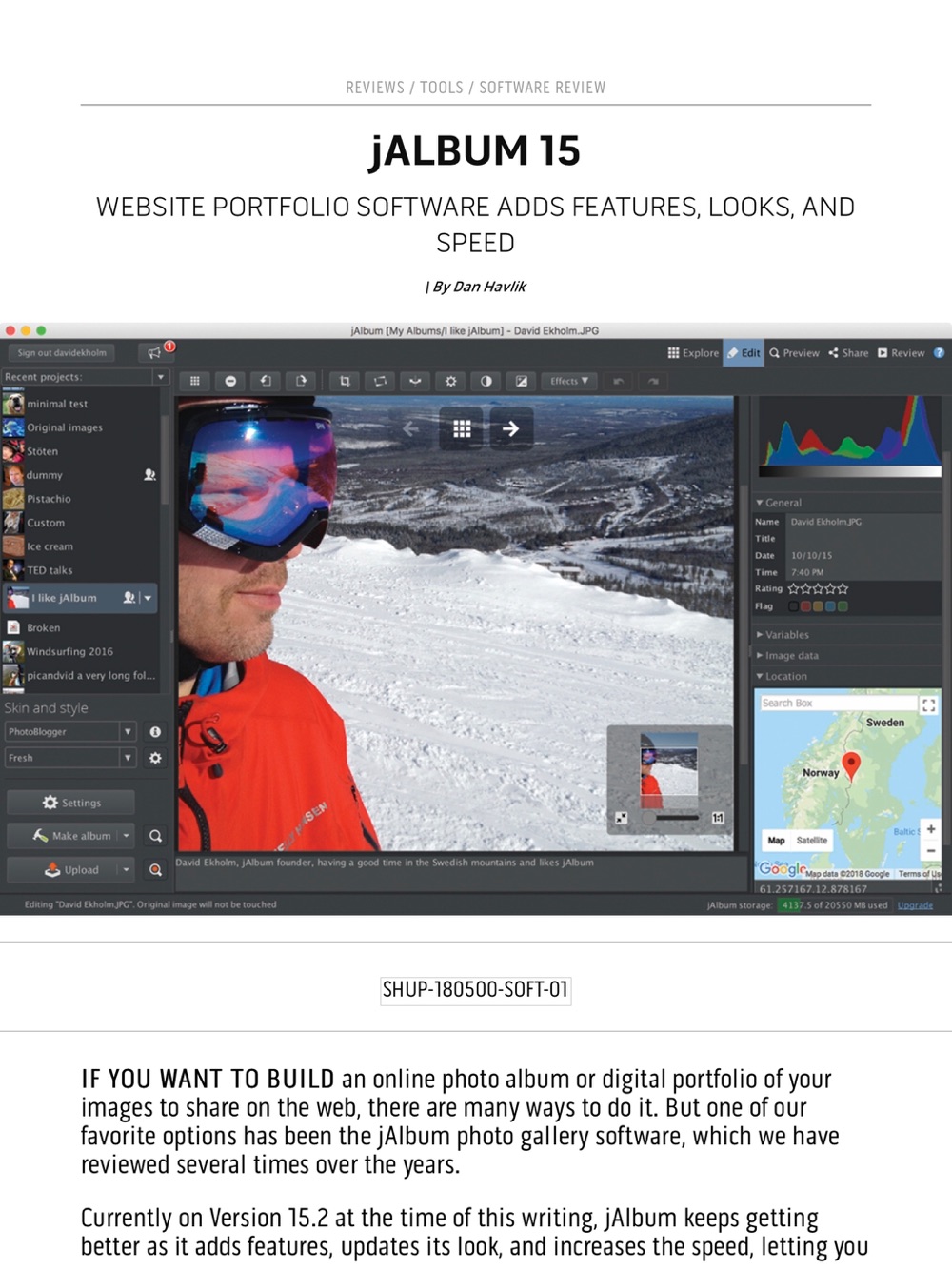Select the blue flag swatch
Viewport: 952px width, 1270px height.
(x=830, y=605)
